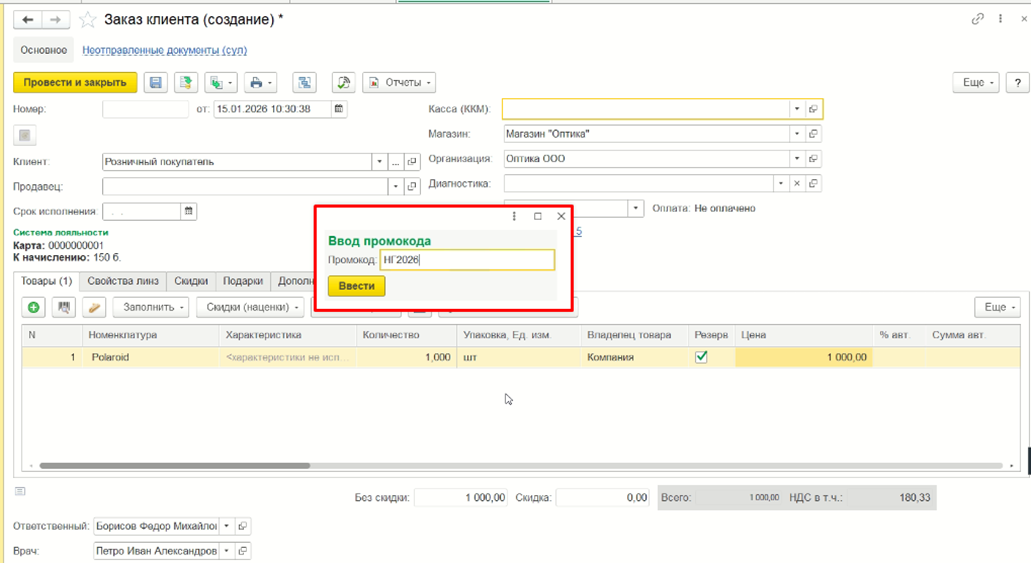Click the barcode search icon in table toolbar
Screen dimensions: 1031x563
[x=64, y=307]
